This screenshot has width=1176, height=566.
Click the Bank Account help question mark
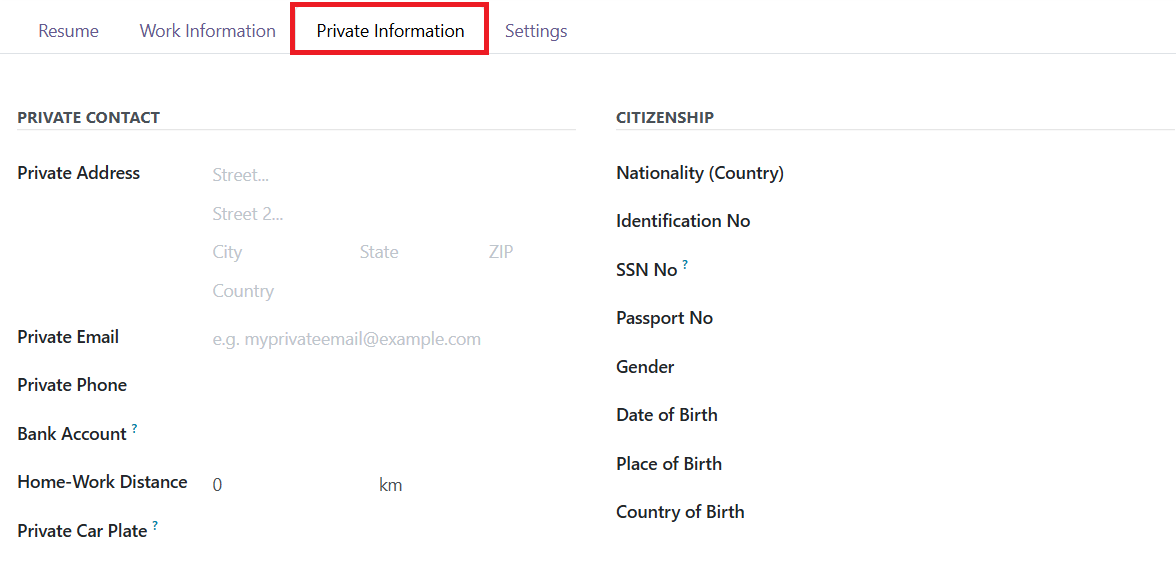134,428
